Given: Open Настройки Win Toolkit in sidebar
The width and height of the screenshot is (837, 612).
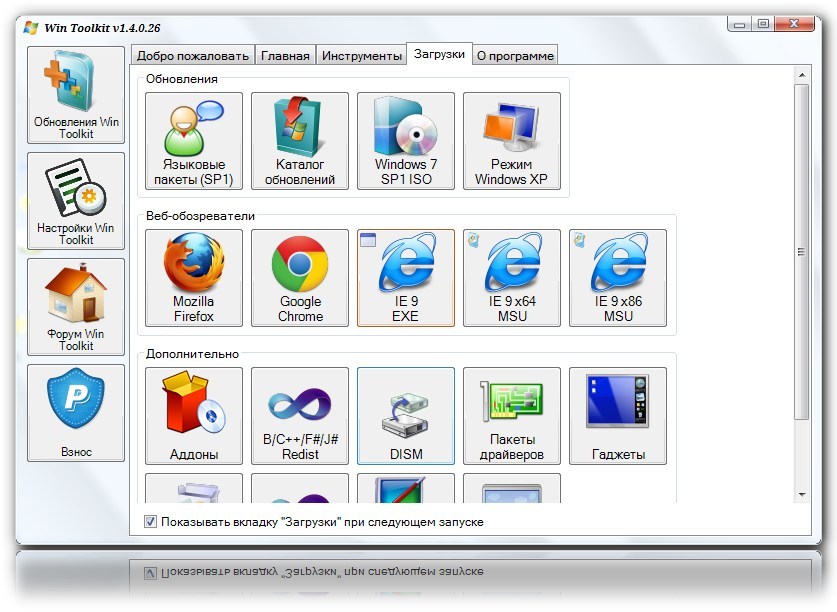Looking at the screenshot, I should tap(76, 201).
